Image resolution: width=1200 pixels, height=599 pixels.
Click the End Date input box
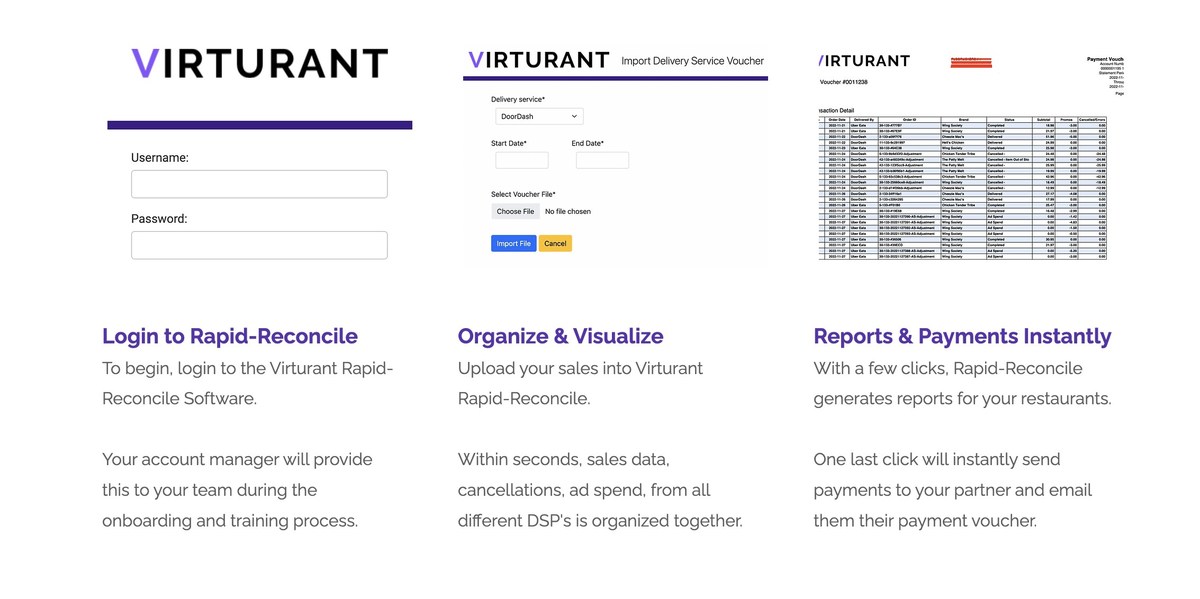602,160
